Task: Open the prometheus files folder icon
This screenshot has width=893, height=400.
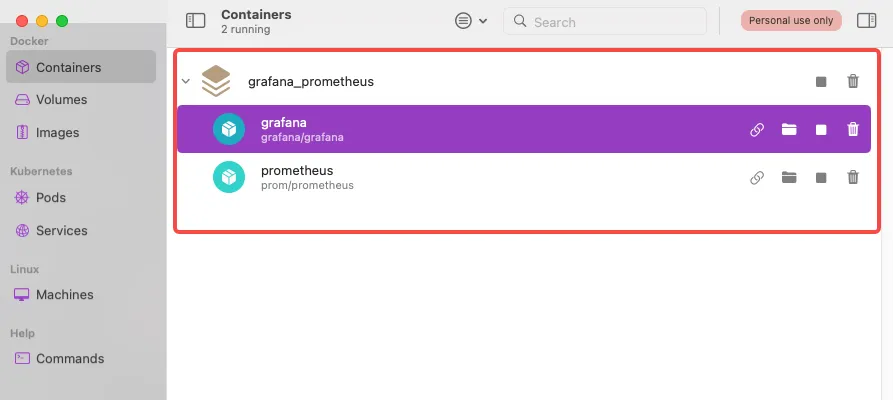Action: click(x=789, y=177)
